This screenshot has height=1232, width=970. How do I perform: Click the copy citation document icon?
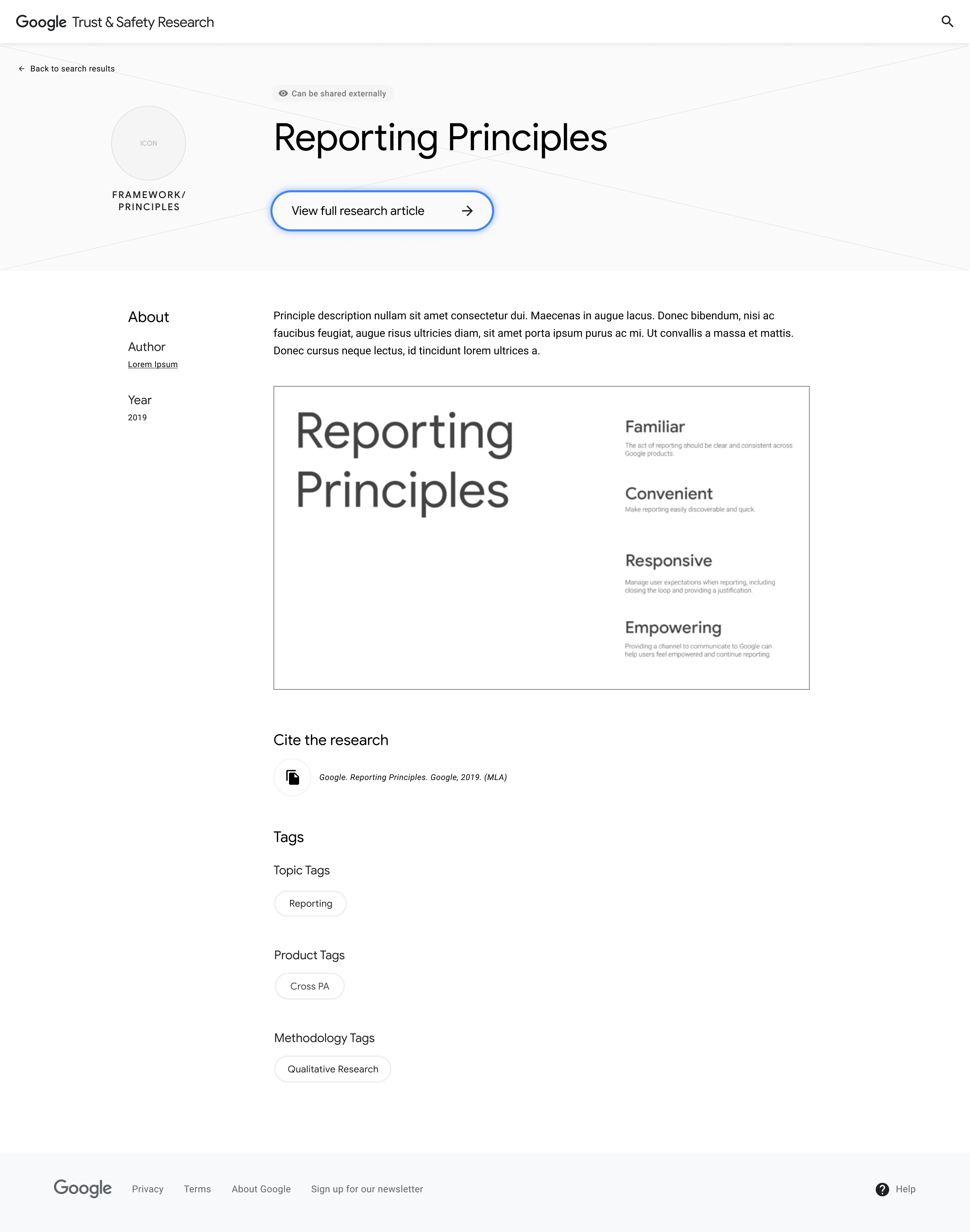[x=292, y=777]
